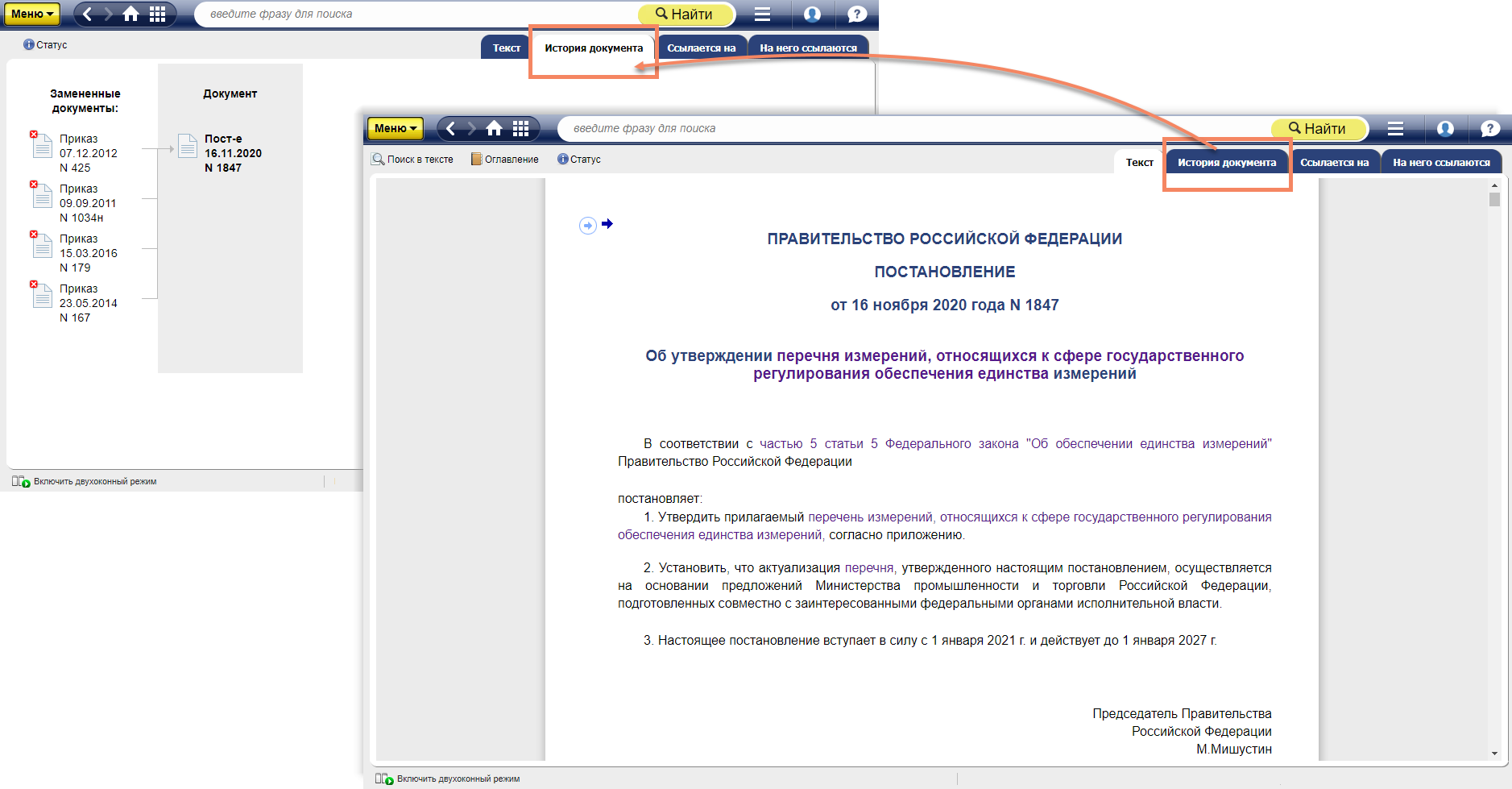
Task: Click document icon for Приказ N 179
Action: coord(42,244)
